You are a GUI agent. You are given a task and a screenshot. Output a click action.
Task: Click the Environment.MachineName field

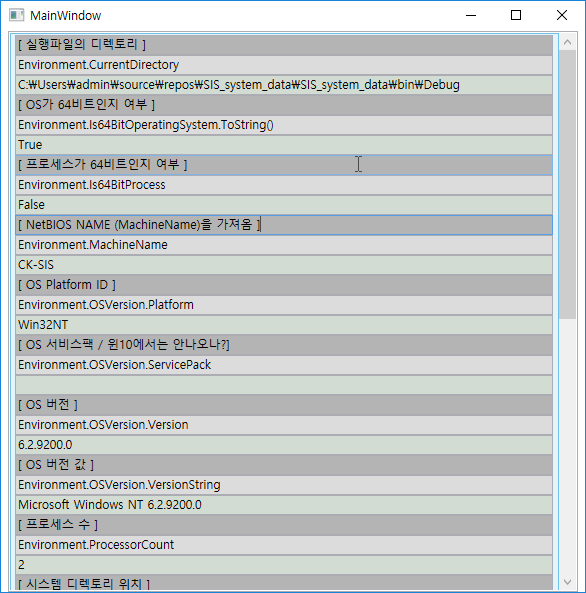(284, 245)
